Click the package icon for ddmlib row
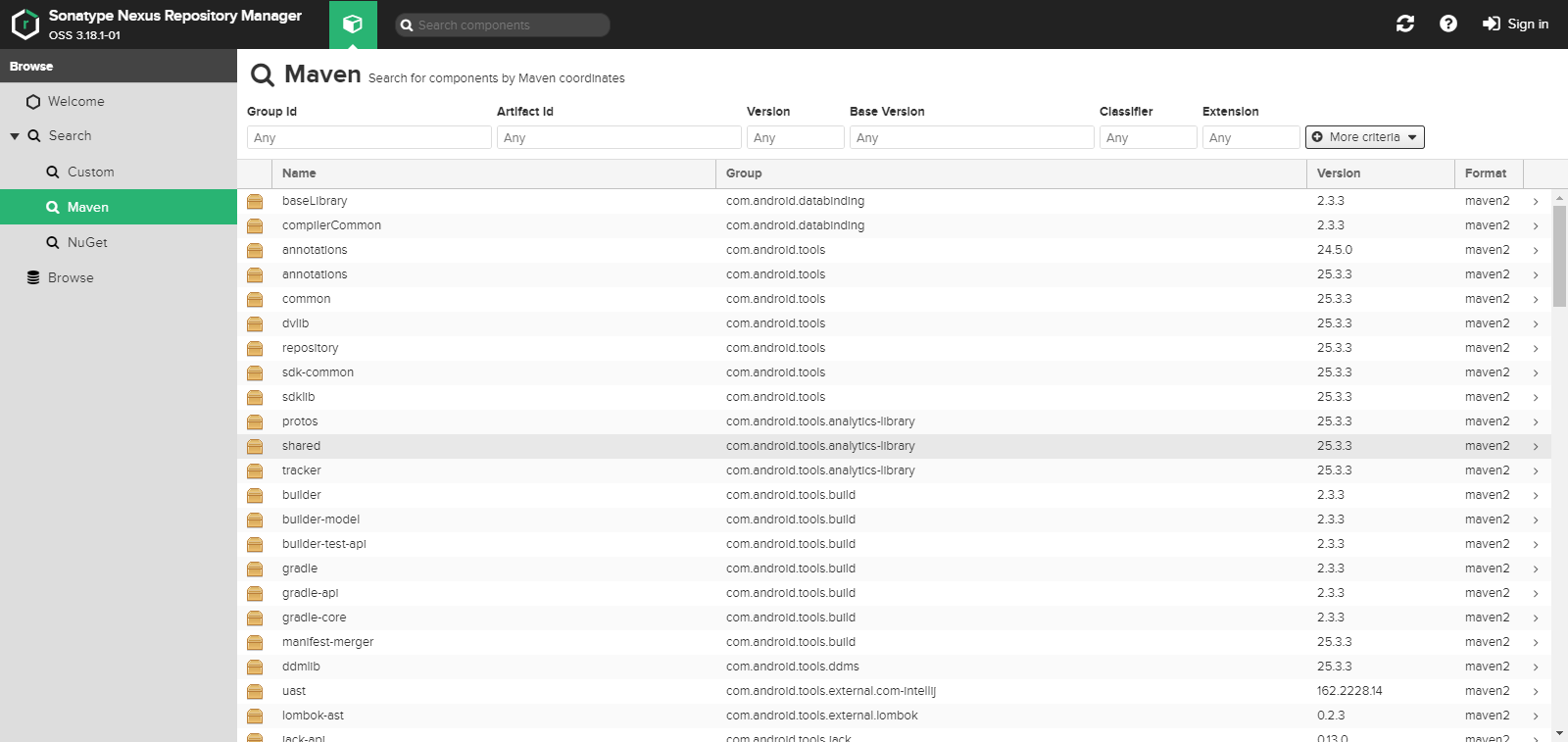The width and height of the screenshot is (1568, 742). pyautogui.click(x=255, y=667)
